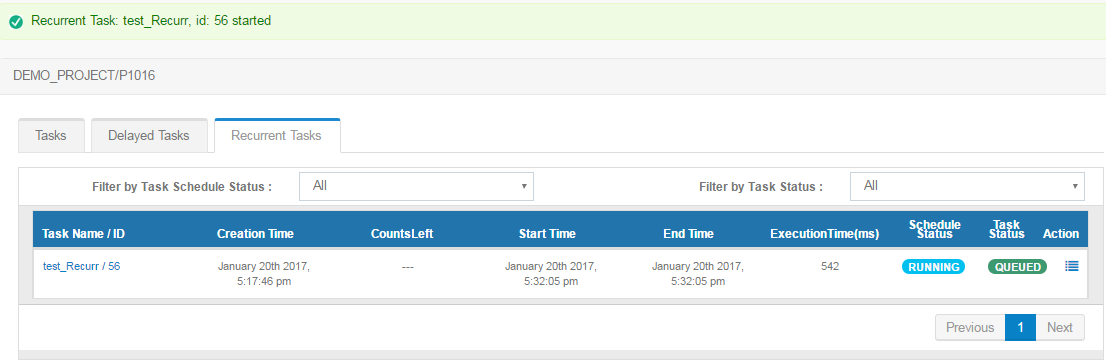This screenshot has width=1106, height=362.
Task: Sort by the Task Name / ID header
Action: coord(84,234)
